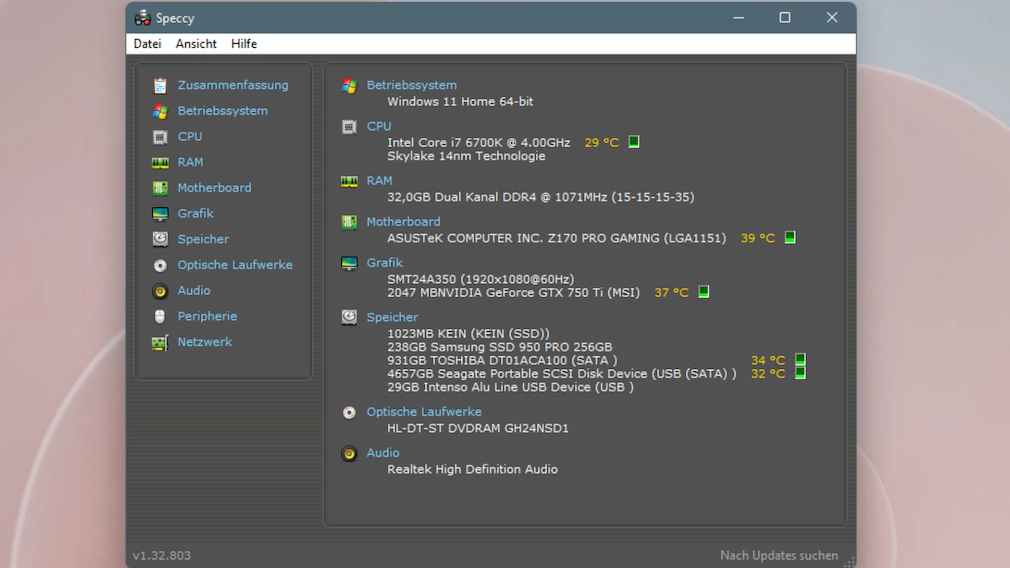Click the RAM module icon in sidebar

[x=160, y=162]
